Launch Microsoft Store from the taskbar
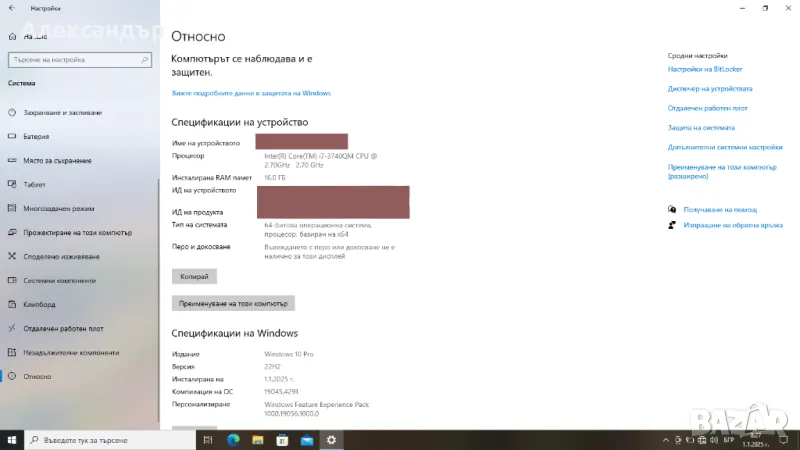The height and width of the screenshot is (450, 800). coord(282,439)
